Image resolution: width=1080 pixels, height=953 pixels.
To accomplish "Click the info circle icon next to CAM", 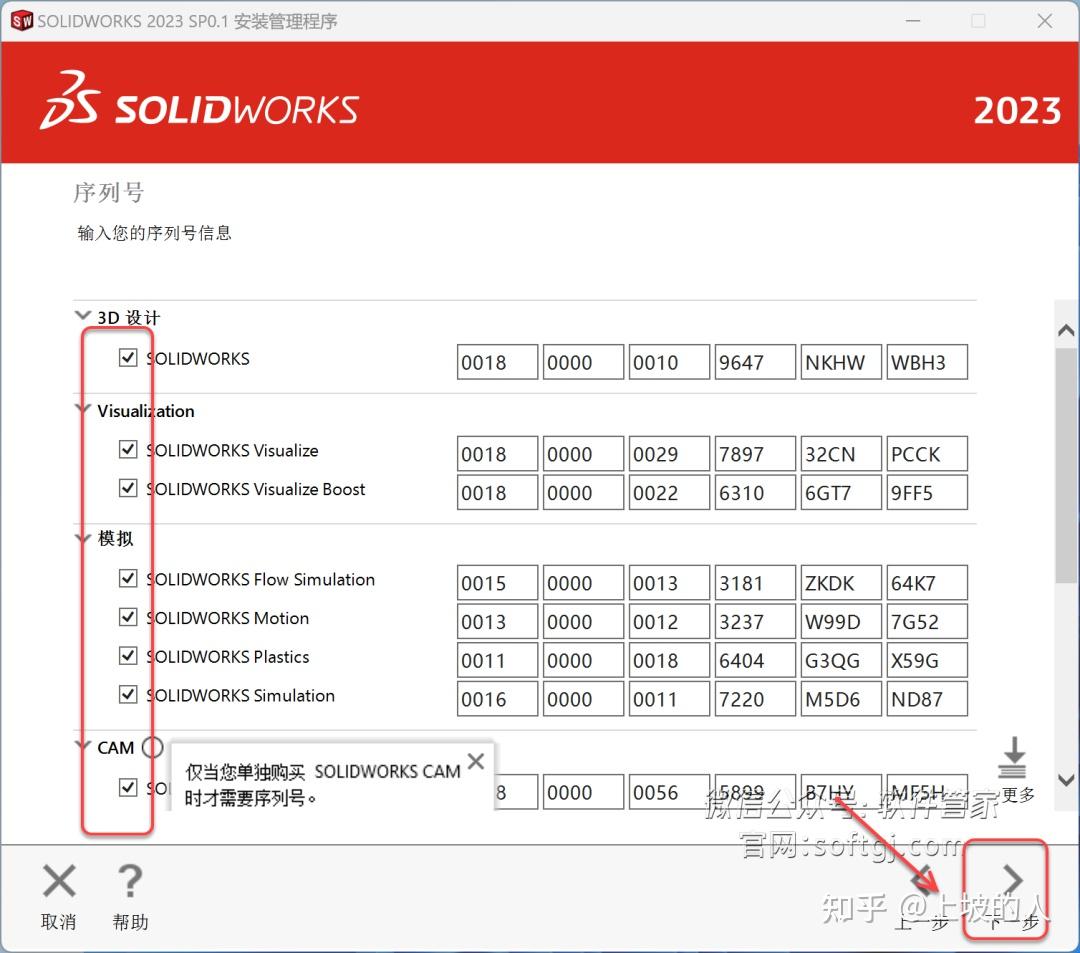I will tap(153, 747).
